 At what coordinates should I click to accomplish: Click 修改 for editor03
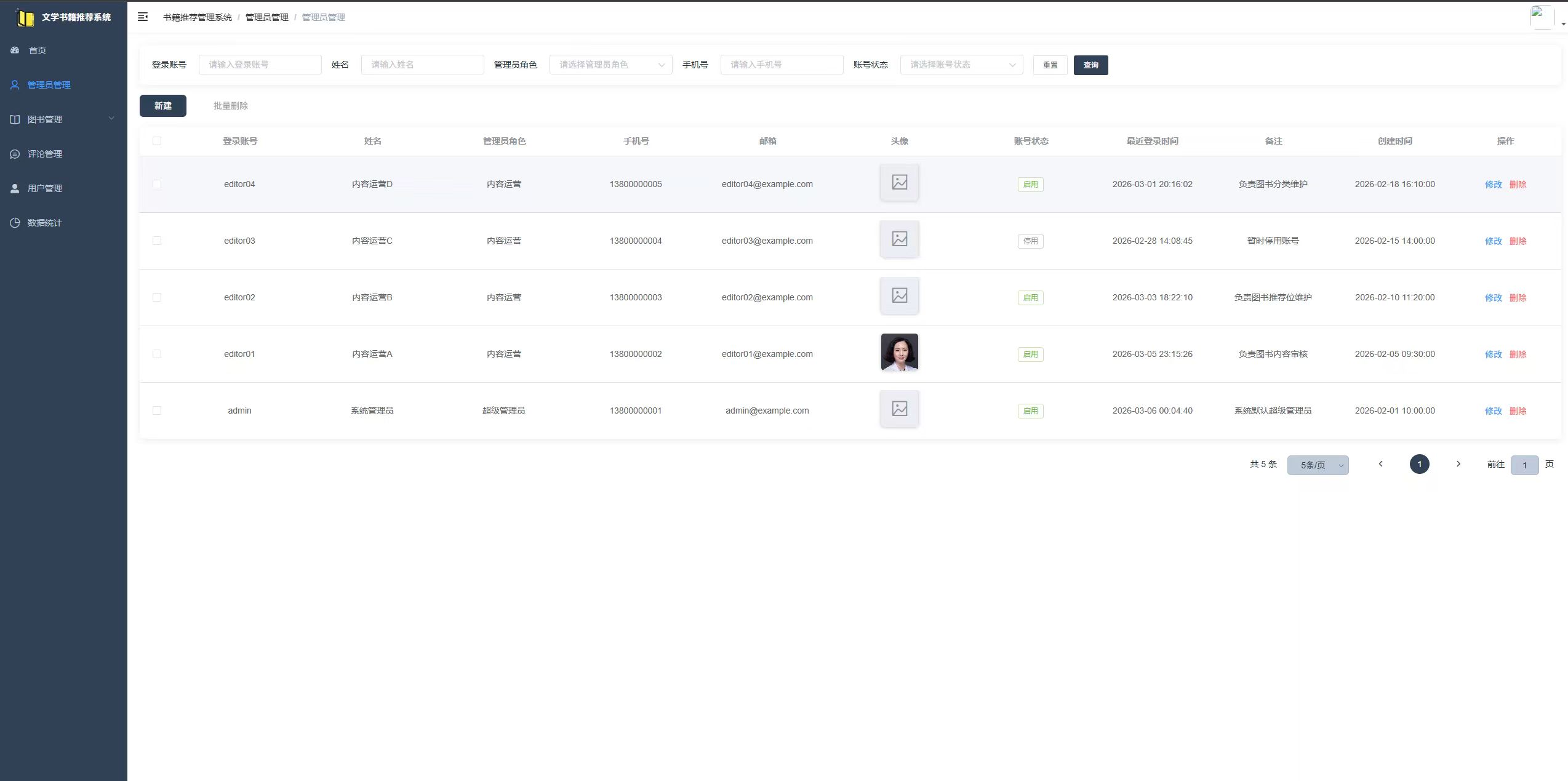[x=1493, y=241]
